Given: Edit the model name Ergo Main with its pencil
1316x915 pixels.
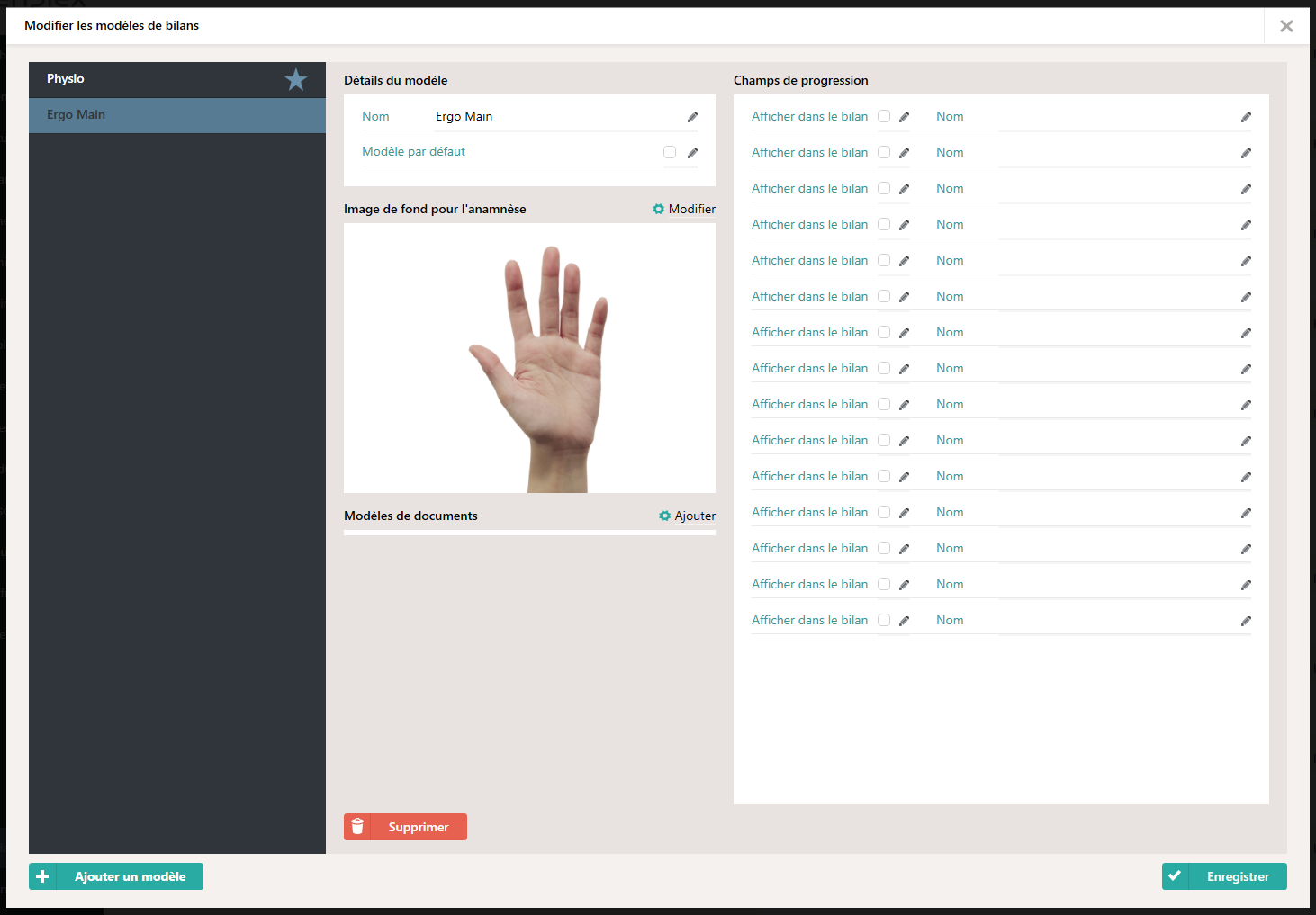Looking at the screenshot, I should (x=692, y=117).
